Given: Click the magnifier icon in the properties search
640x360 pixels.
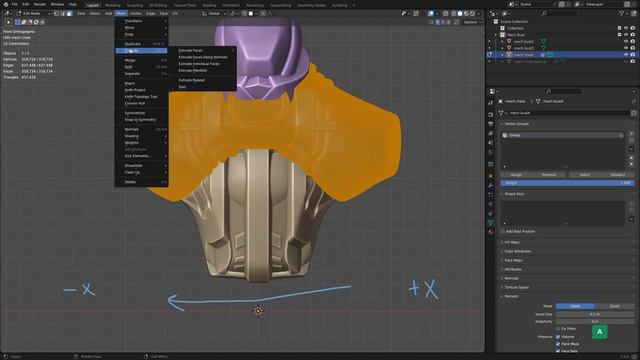Looking at the screenshot, I should coord(548,91).
